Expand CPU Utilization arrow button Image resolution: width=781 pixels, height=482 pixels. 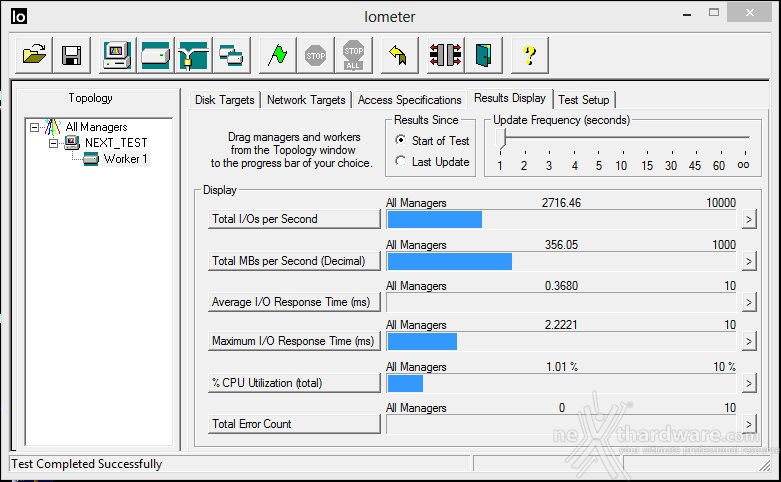point(749,383)
